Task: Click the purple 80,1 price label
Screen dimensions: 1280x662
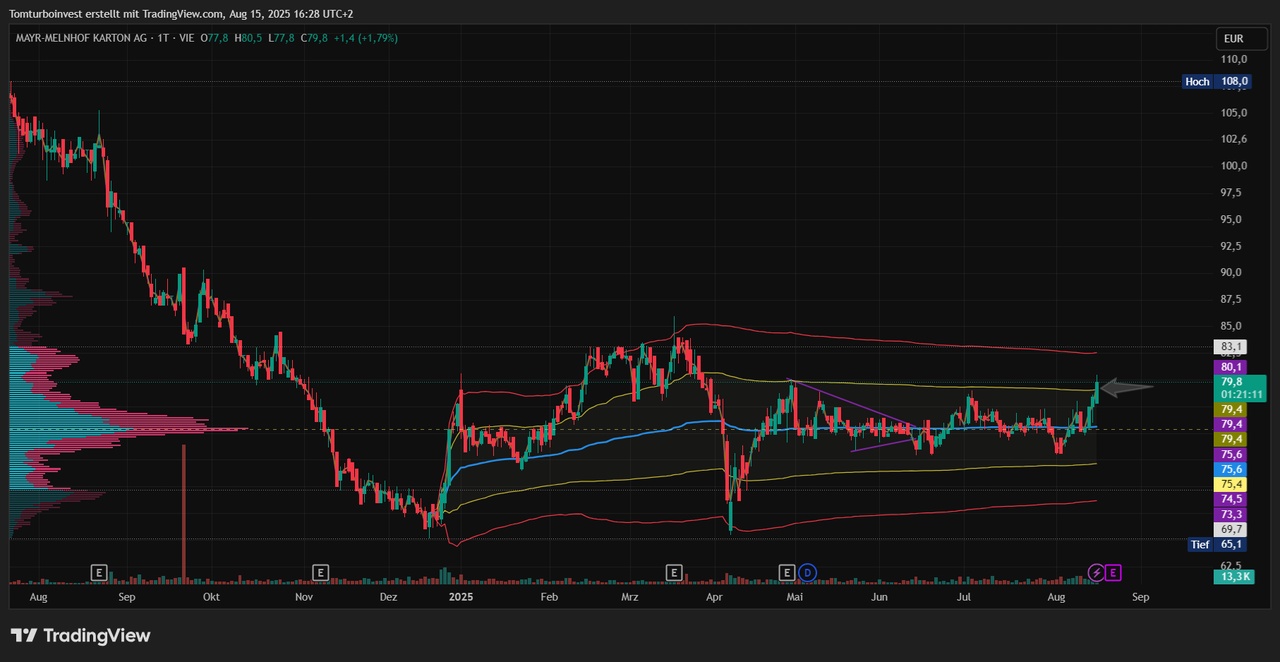Action: pyautogui.click(x=1231, y=367)
